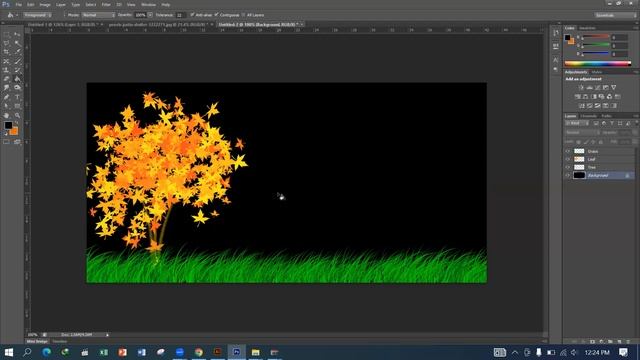Image resolution: width=640 pixels, height=360 pixels.
Task: Select the Clone Stamp tool
Action: (7, 70)
